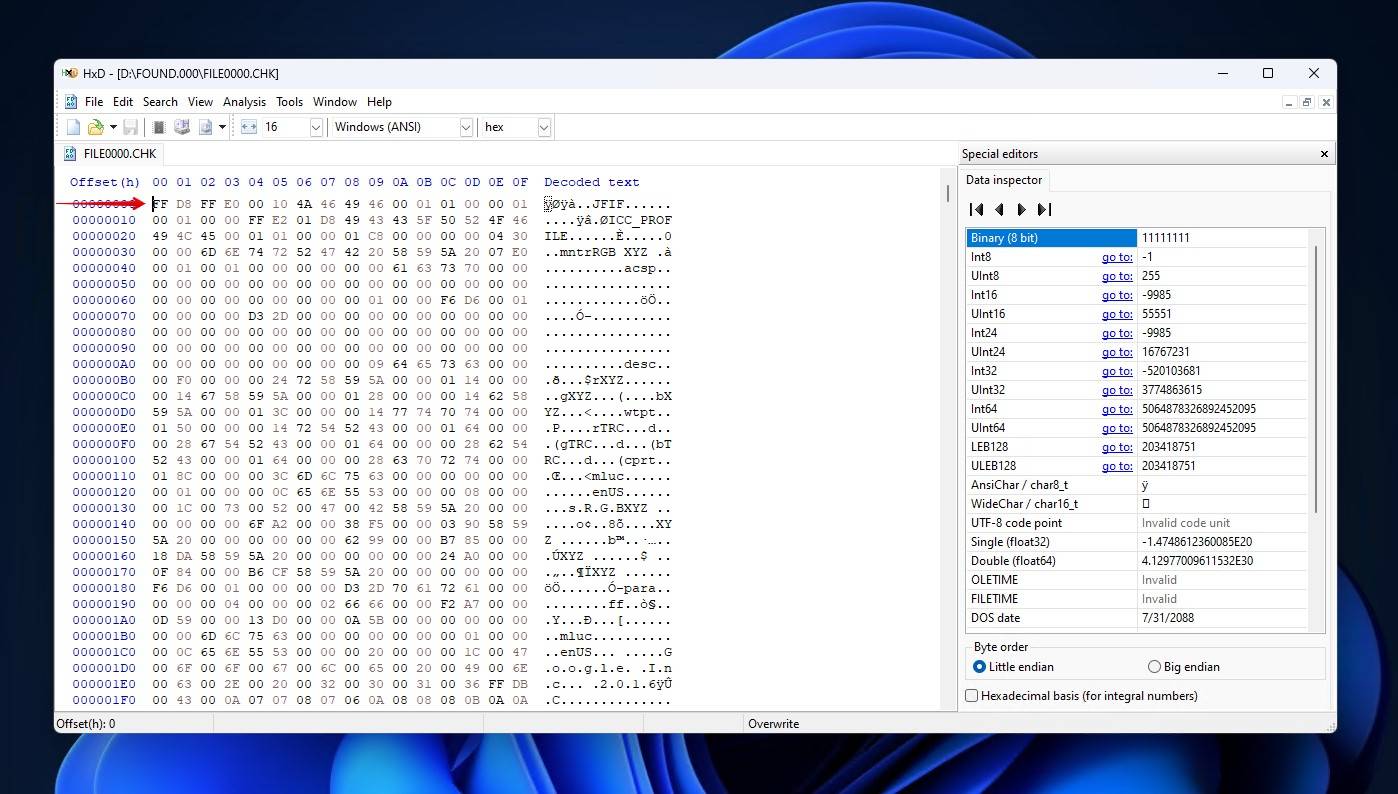The image size is (1398, 794).
Task: Click the Single (float32) value field
Action: (1222, 542)
